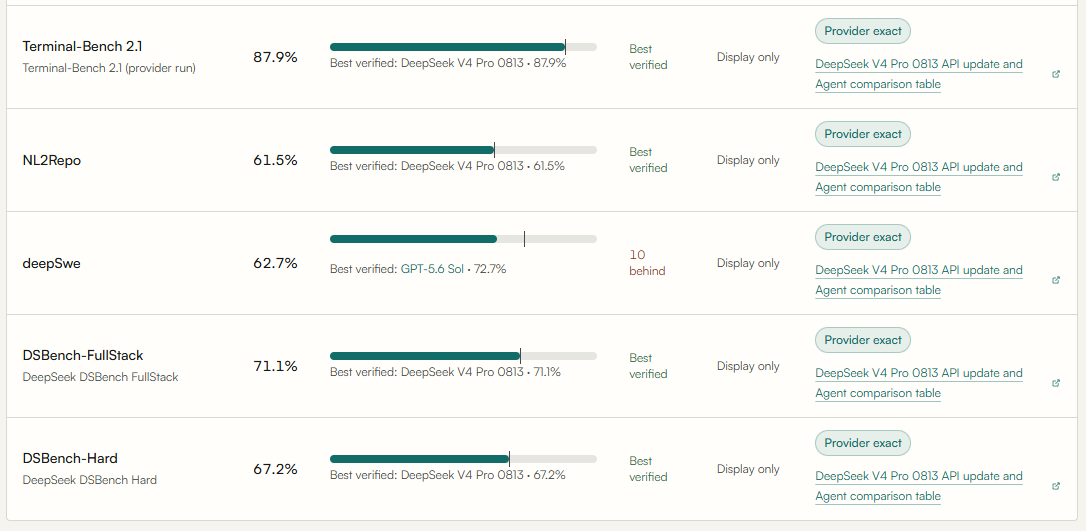
Task: Open external link icon in DSBench-Hard row
Action: point(1056,486)
